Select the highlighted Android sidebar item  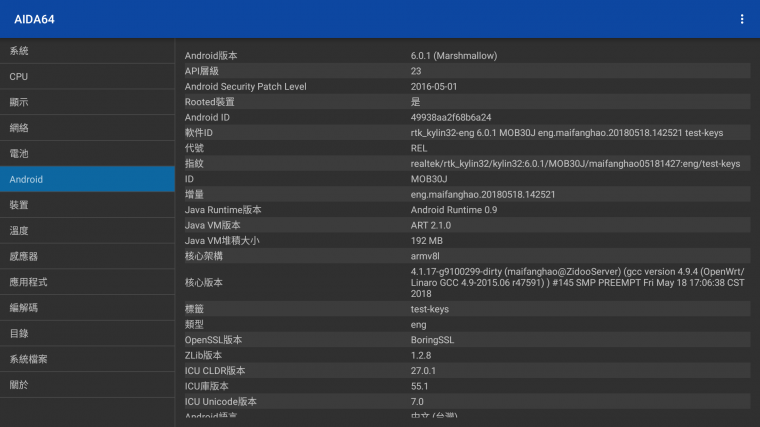point(87,179)
